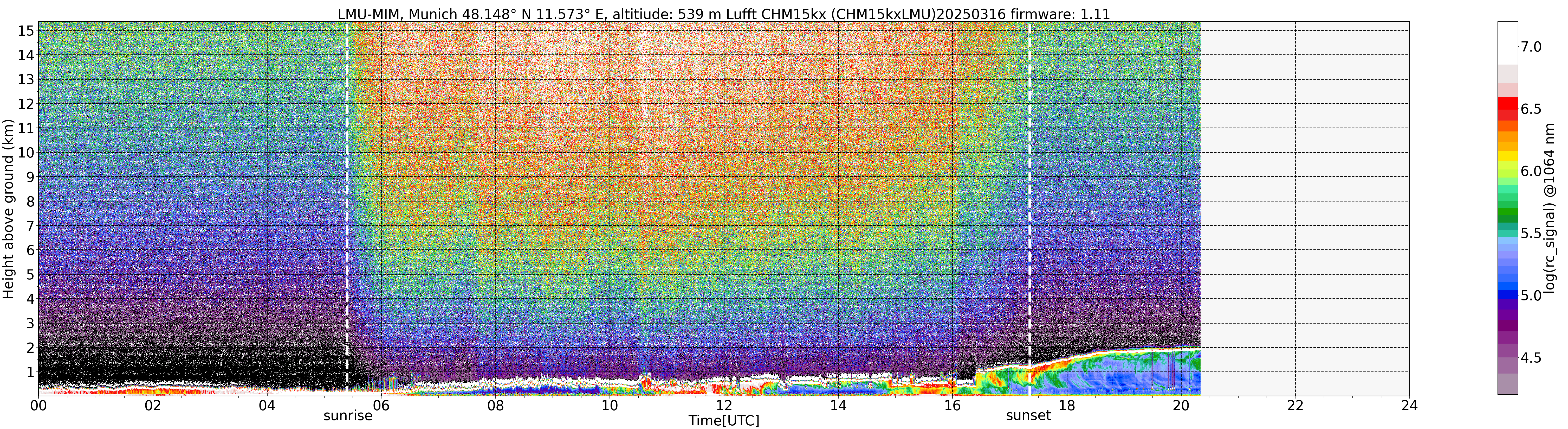Click the colorbar scale strip
The height and width of the screenshot is (429, 1568).
[1508, 209]
